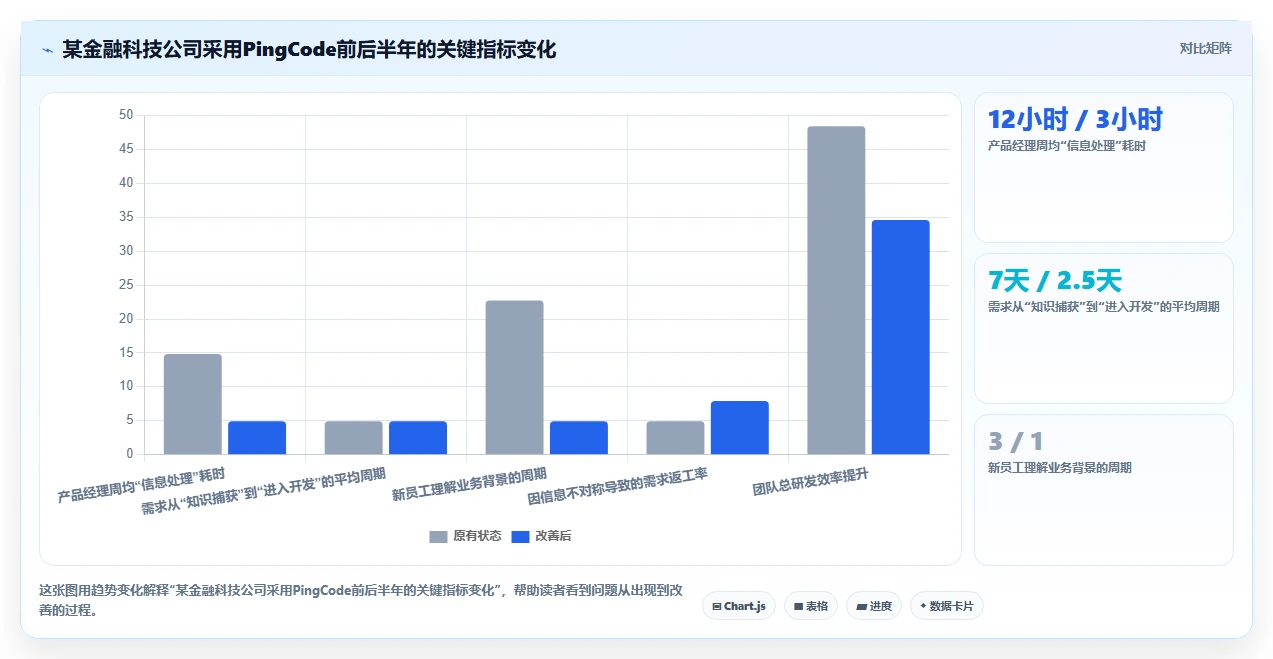Viewport: 1273px width, 659px height.
Task: Click the card caption 新员工理解业务背景的周期
Action: click(x=1059, y=468)
